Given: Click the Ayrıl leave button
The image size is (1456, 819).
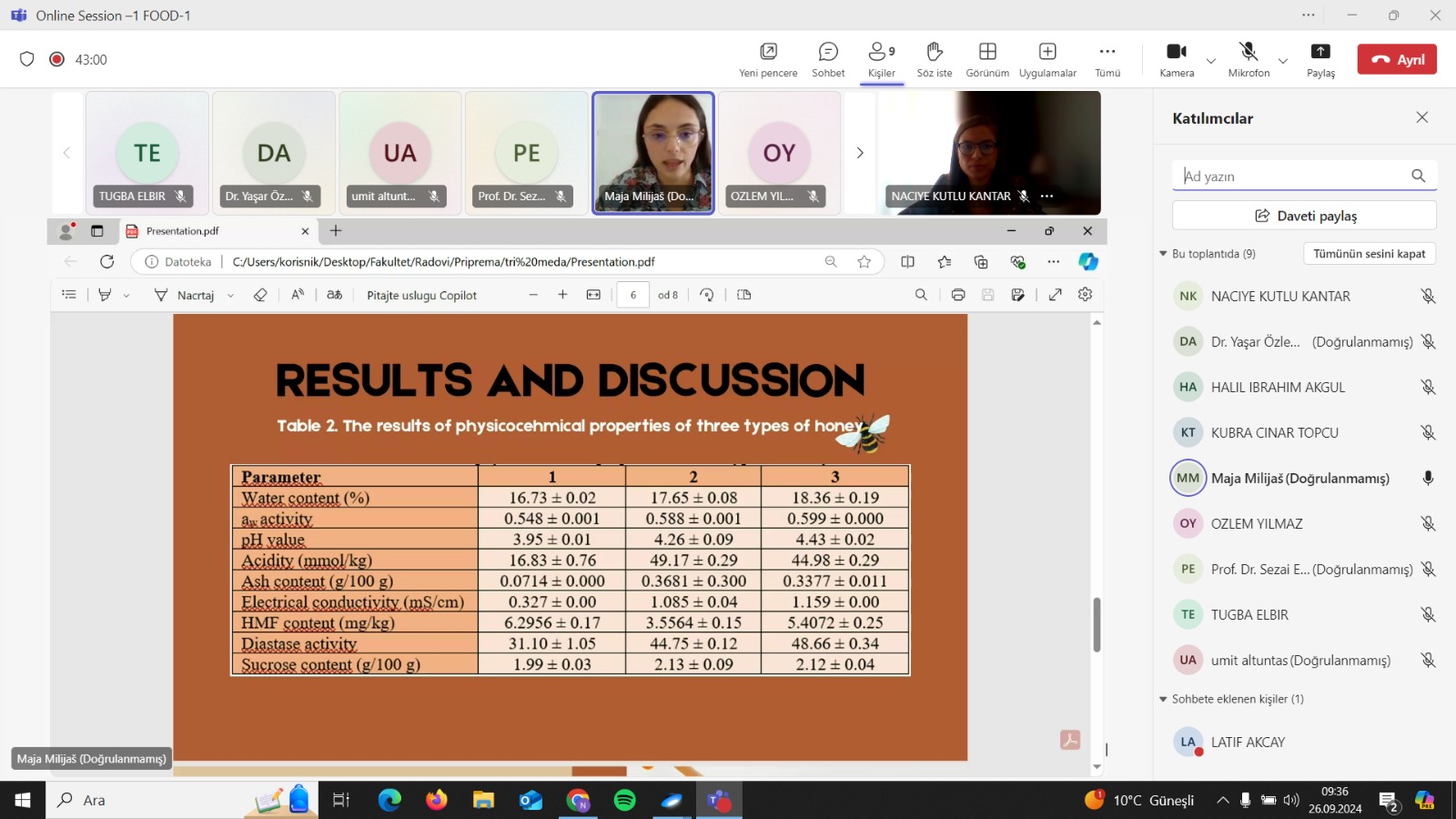Looking at the screenshot, I should coord(1397,59).
